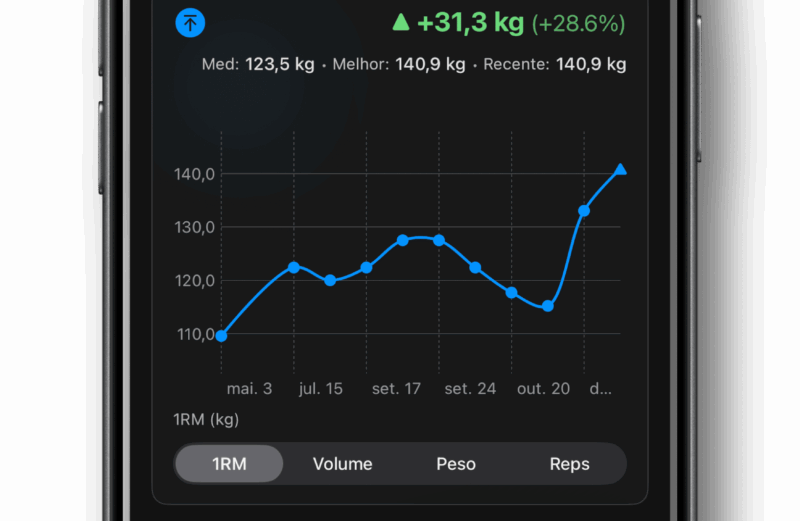The width and height of the screenshot is (800, 521).
Task: Tap the jul. 15 date label
Action: coord(321,389)
